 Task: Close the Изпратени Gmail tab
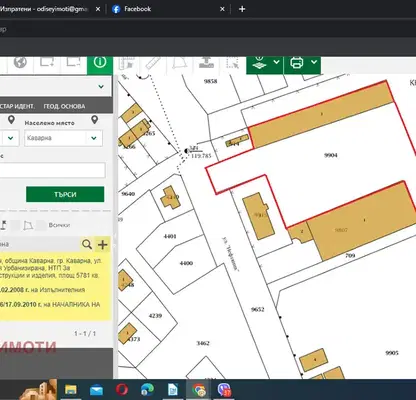(98, 9)
